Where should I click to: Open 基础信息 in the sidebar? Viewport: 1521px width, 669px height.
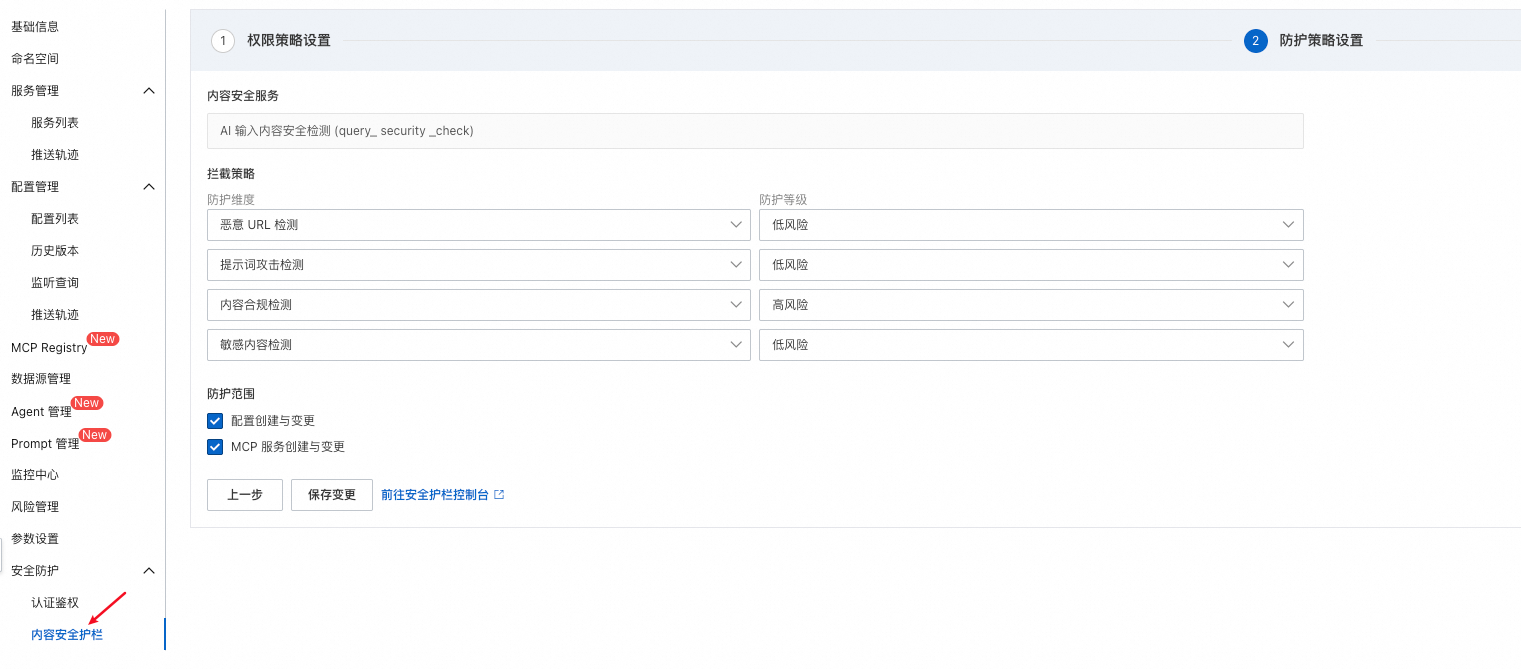click(35, 26)
